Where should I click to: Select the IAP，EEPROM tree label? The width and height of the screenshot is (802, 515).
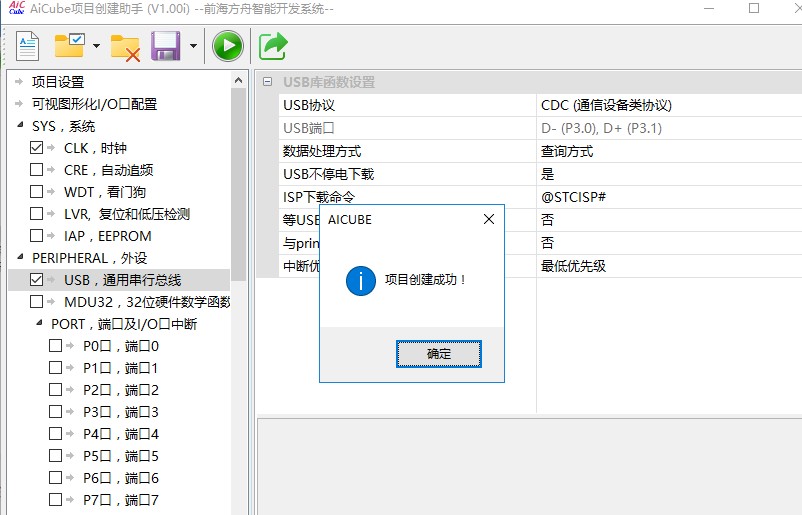point(107,236)
